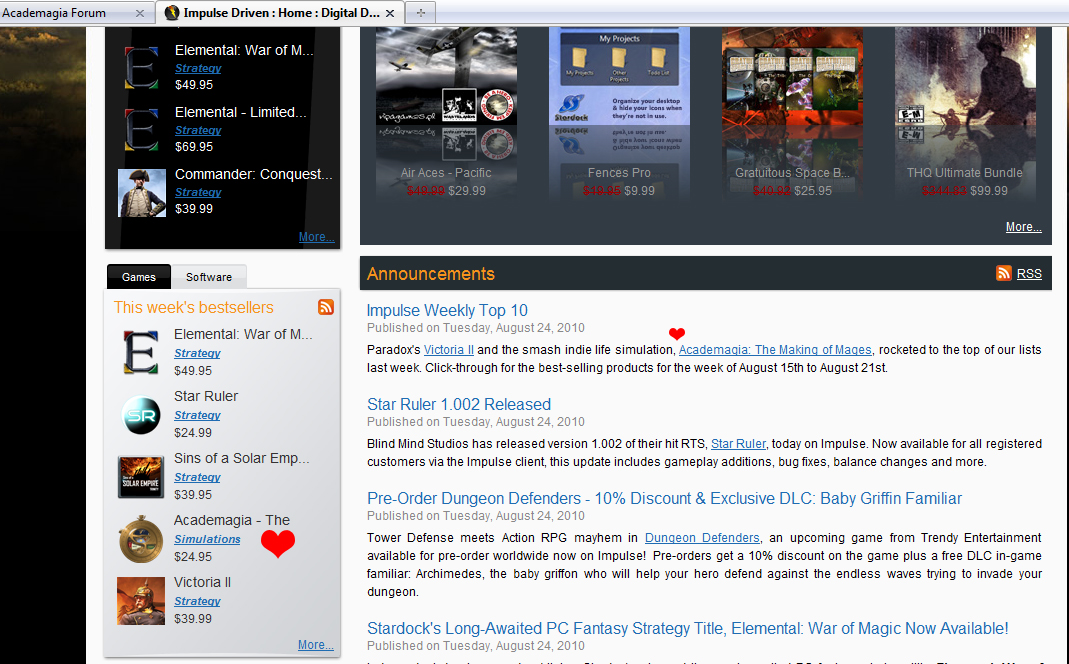Screen dimensions: 1069x664
Task: Click the Elemental War of Magic icon in top dark list
Action: pyautogui.click(x=141, y=67)
